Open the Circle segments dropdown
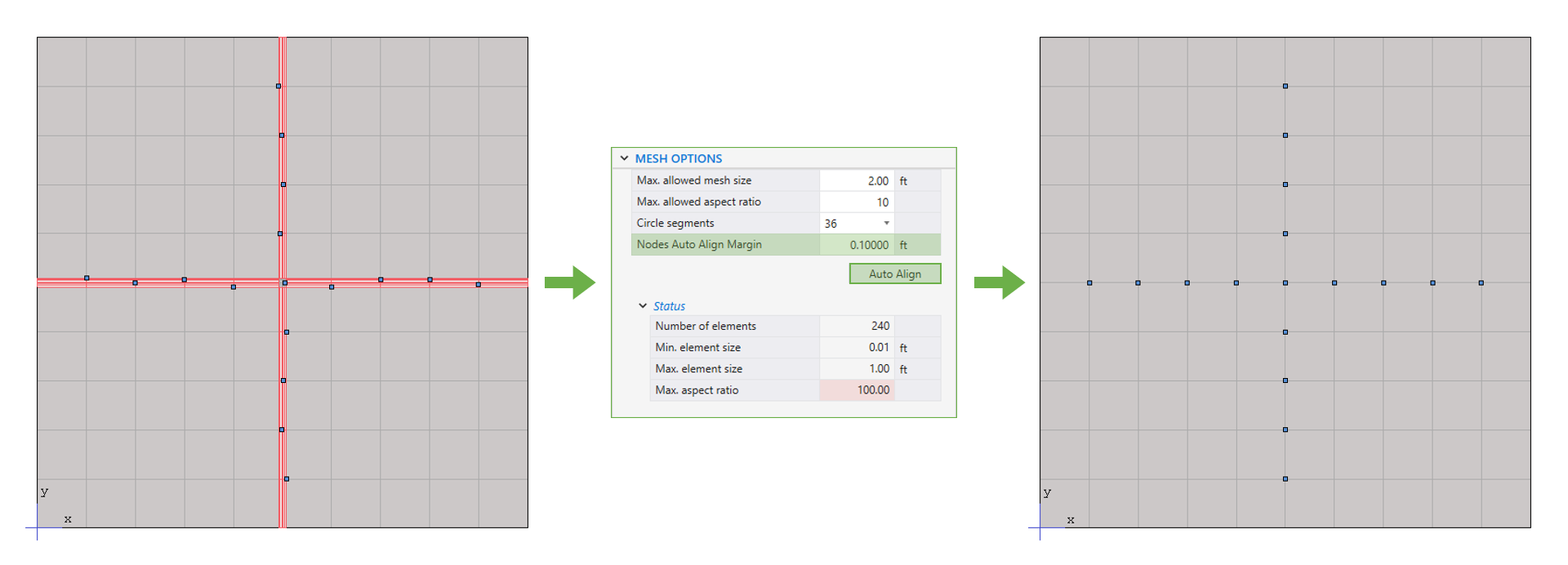The image size is (1568, 565). pos(886,223)
